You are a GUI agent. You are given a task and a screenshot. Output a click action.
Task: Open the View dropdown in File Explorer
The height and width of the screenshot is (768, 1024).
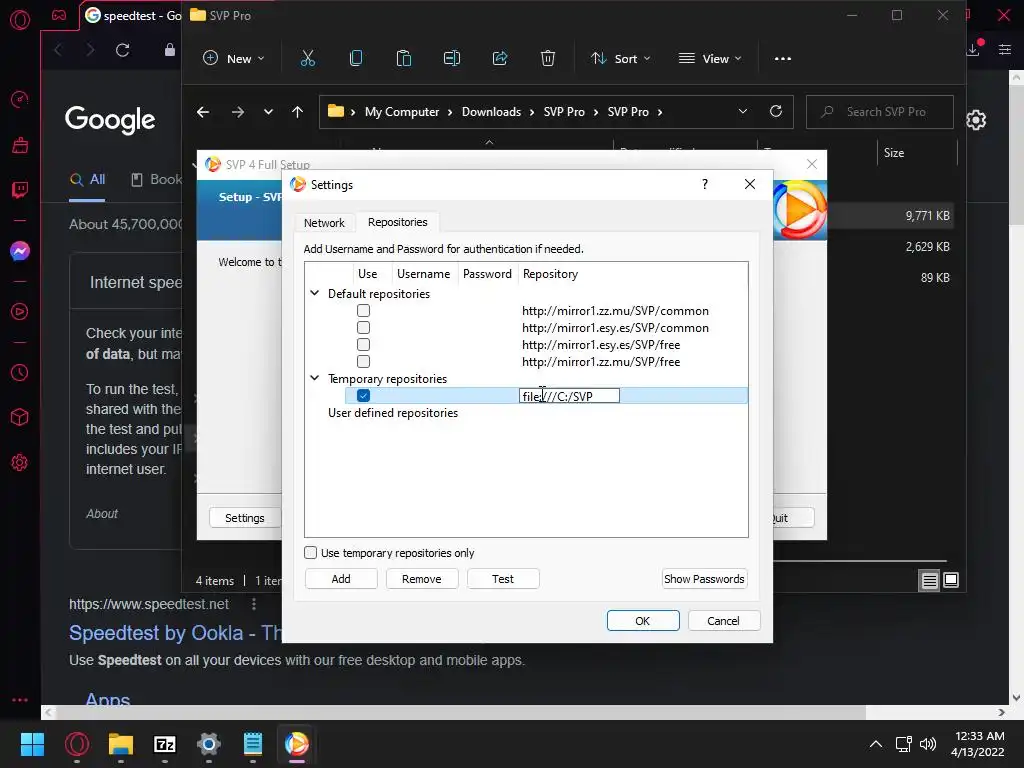click(710, 59)
